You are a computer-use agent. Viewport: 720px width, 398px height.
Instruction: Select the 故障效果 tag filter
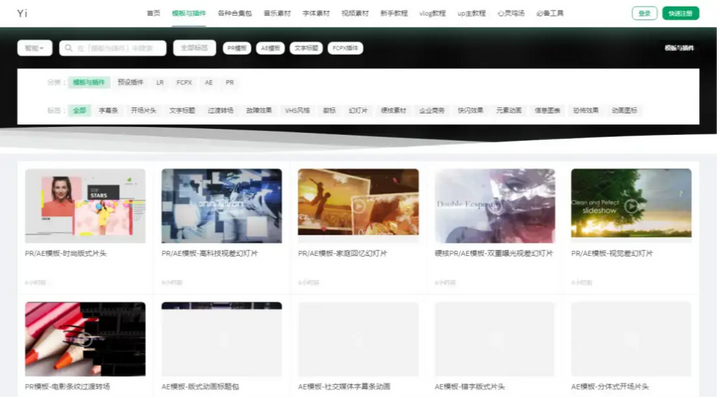[259, 111]
